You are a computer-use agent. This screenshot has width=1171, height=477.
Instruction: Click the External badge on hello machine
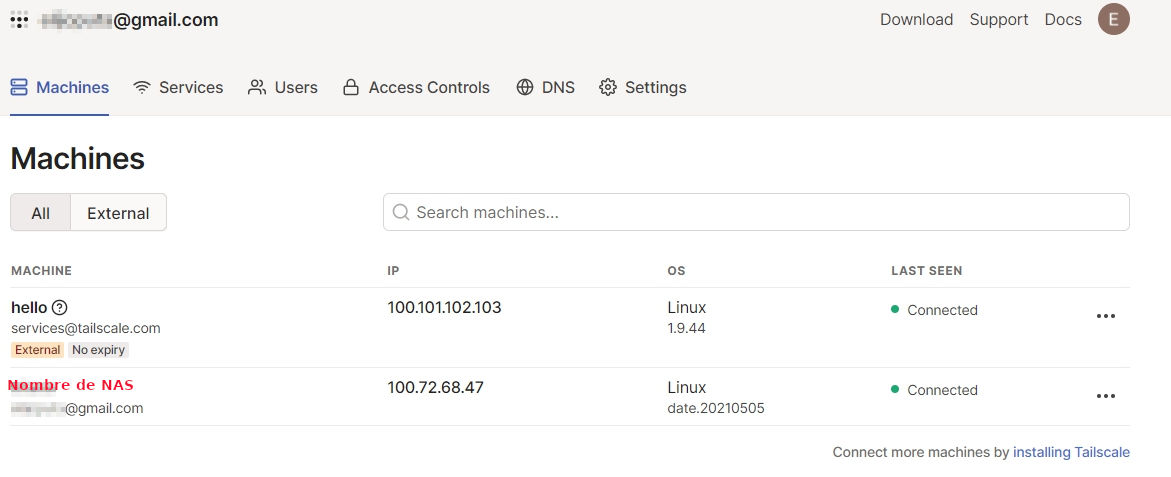(38, 350)
